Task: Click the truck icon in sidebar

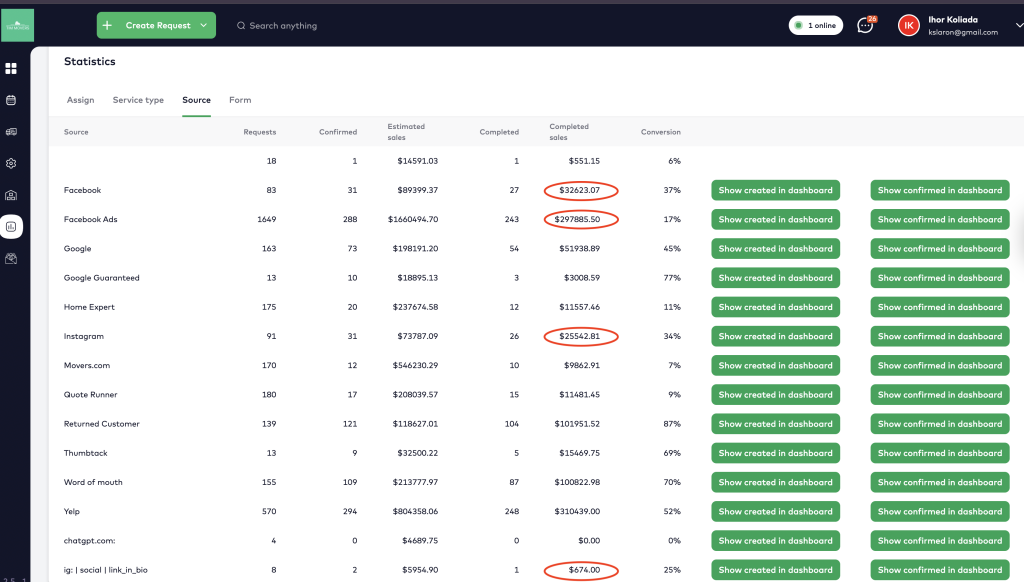Action: (11, 131)
